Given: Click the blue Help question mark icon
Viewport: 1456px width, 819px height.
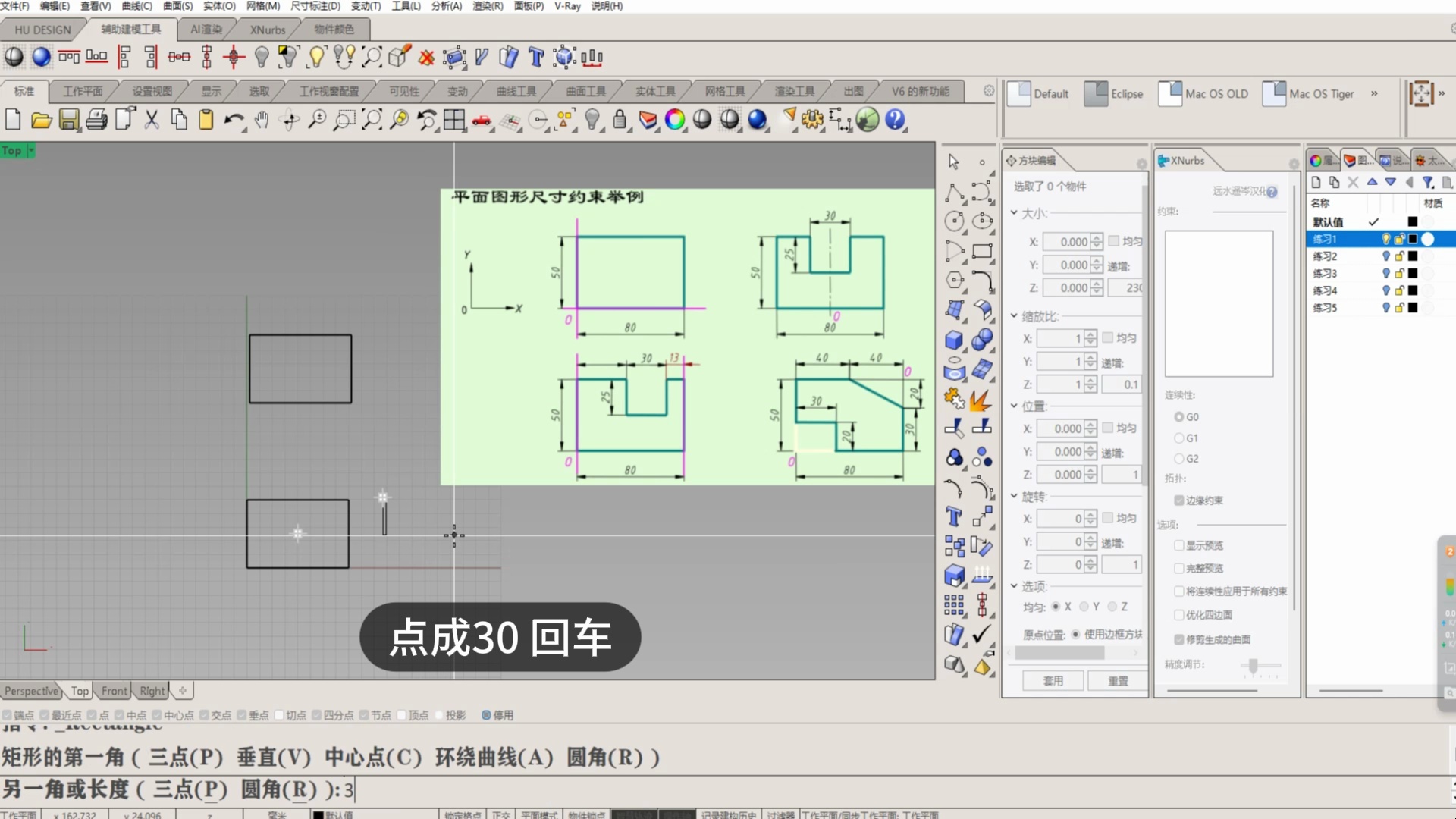Looking at the screenshot, I should point(895,120).
